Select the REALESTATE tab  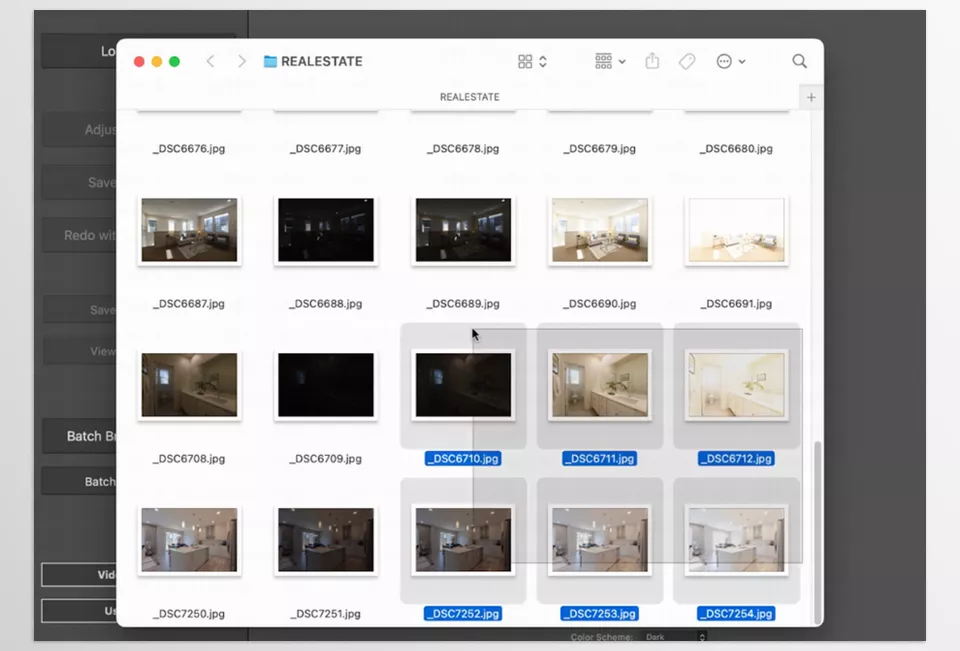coord(470,97)
